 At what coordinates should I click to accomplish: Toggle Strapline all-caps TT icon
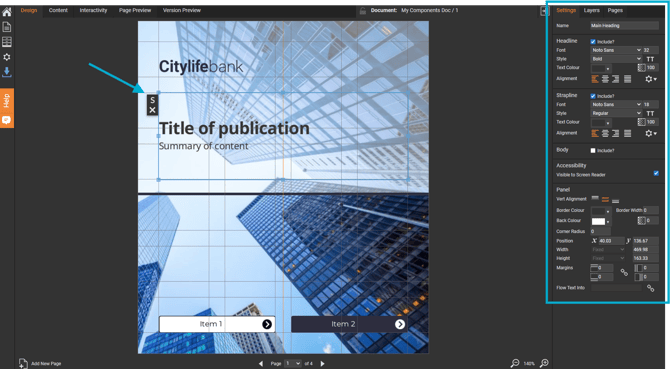pos(650,113)
